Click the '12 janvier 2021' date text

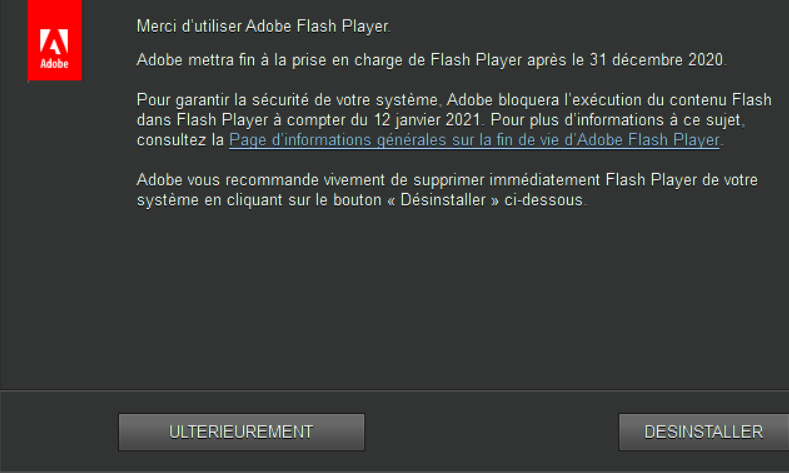(x=426, y=120)
